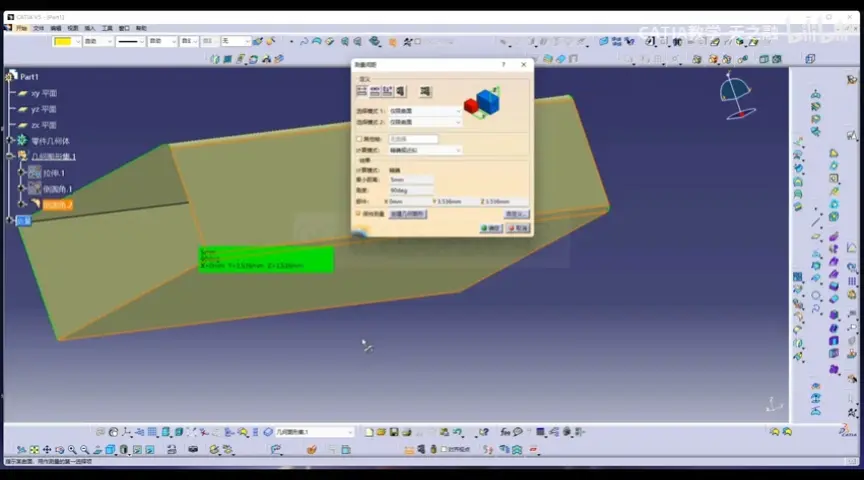This screenshot has height=480, width=864.
Task: Click the Zoom Out magnifier icon
Action: [x=84, y=450]
